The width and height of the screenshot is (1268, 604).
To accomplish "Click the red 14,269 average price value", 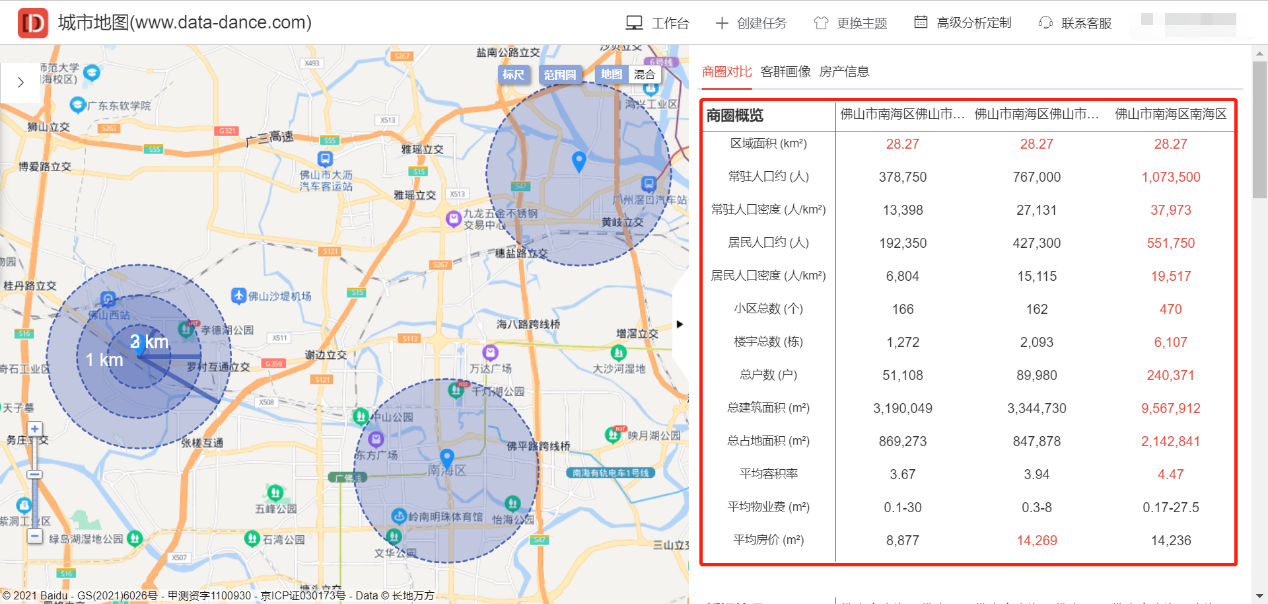I will [x=1036, y=539].
